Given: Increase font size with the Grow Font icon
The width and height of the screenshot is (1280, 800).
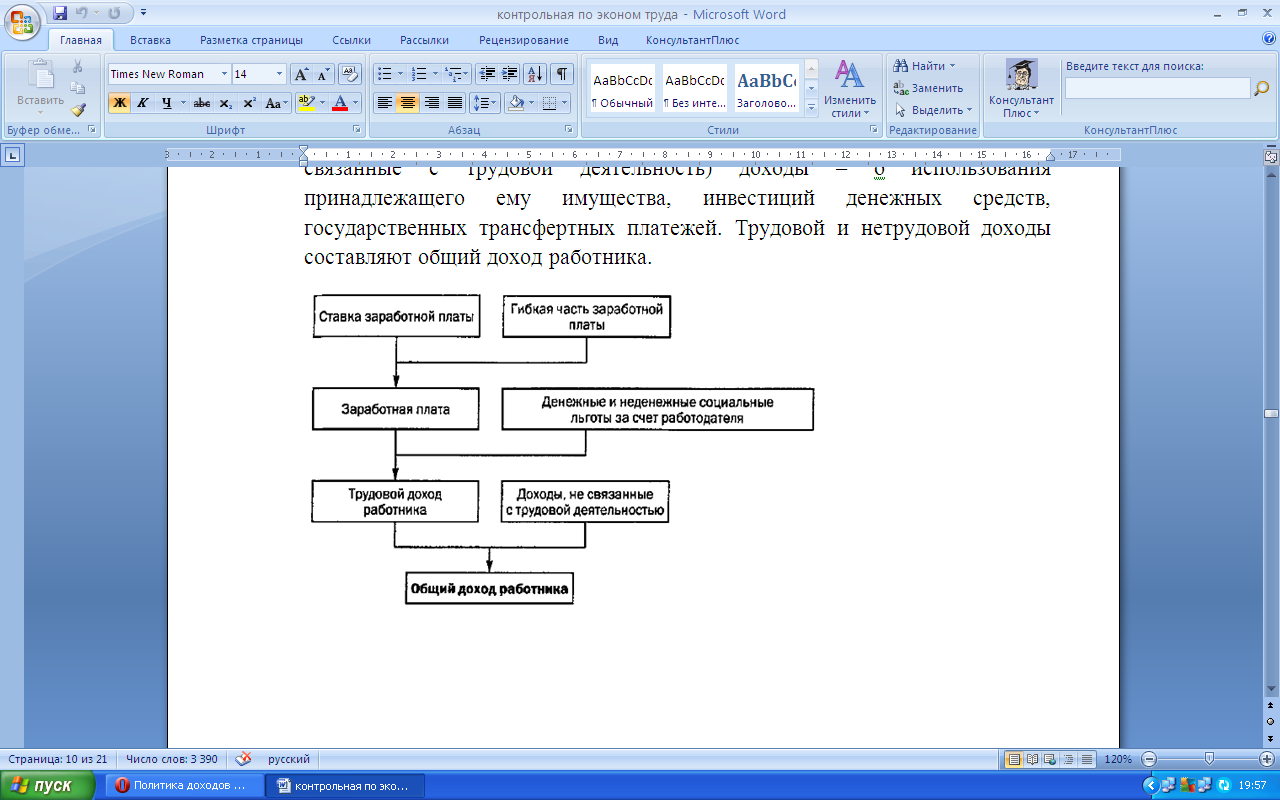Looking at the screenshot, I should point(300,74).
